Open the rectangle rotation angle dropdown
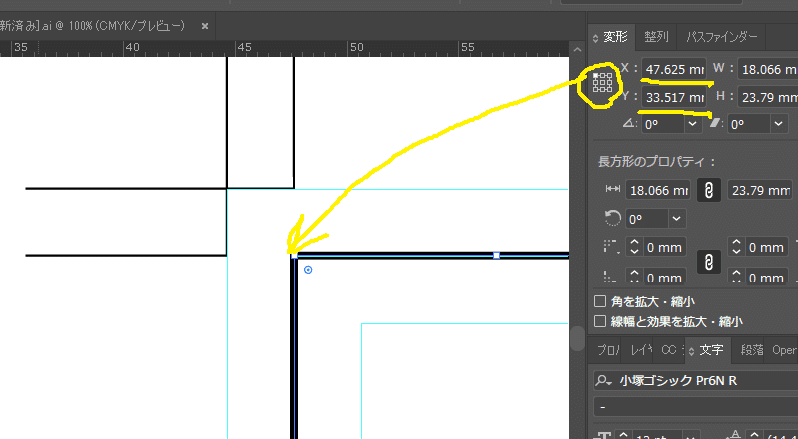The width and height of the screenshot is (798, 439). pyautogui.click(x=676, y=219)
